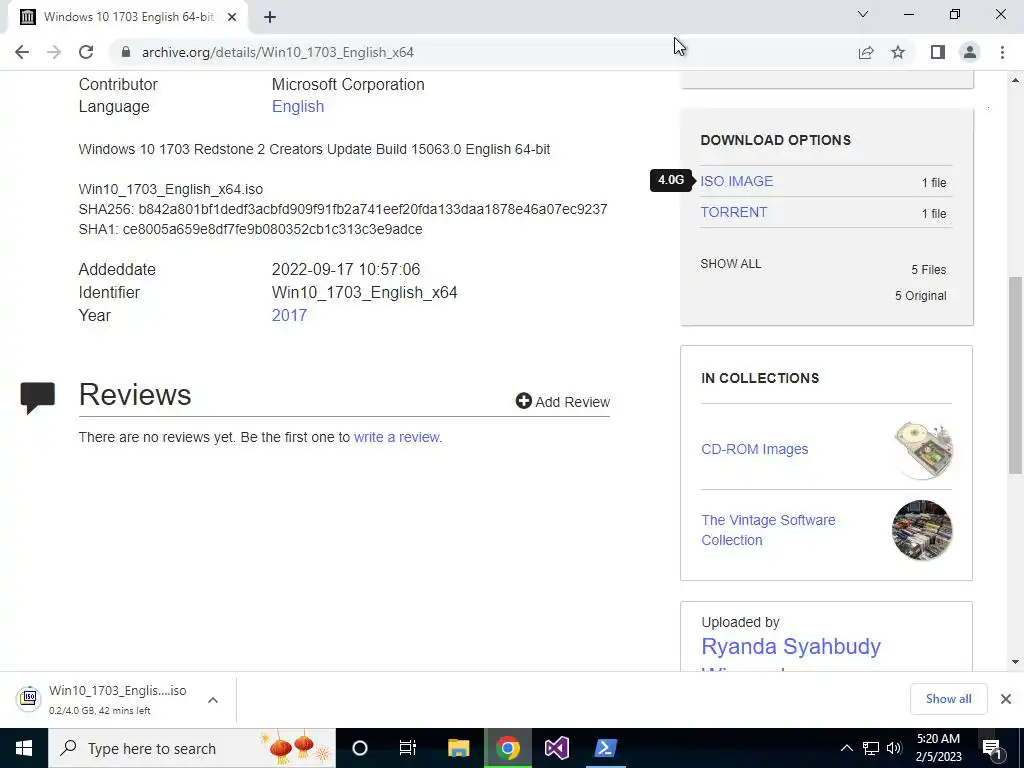Toggle the Chrome side panel
Viewport: 1024px width, 768px height.
pos(938,52)
